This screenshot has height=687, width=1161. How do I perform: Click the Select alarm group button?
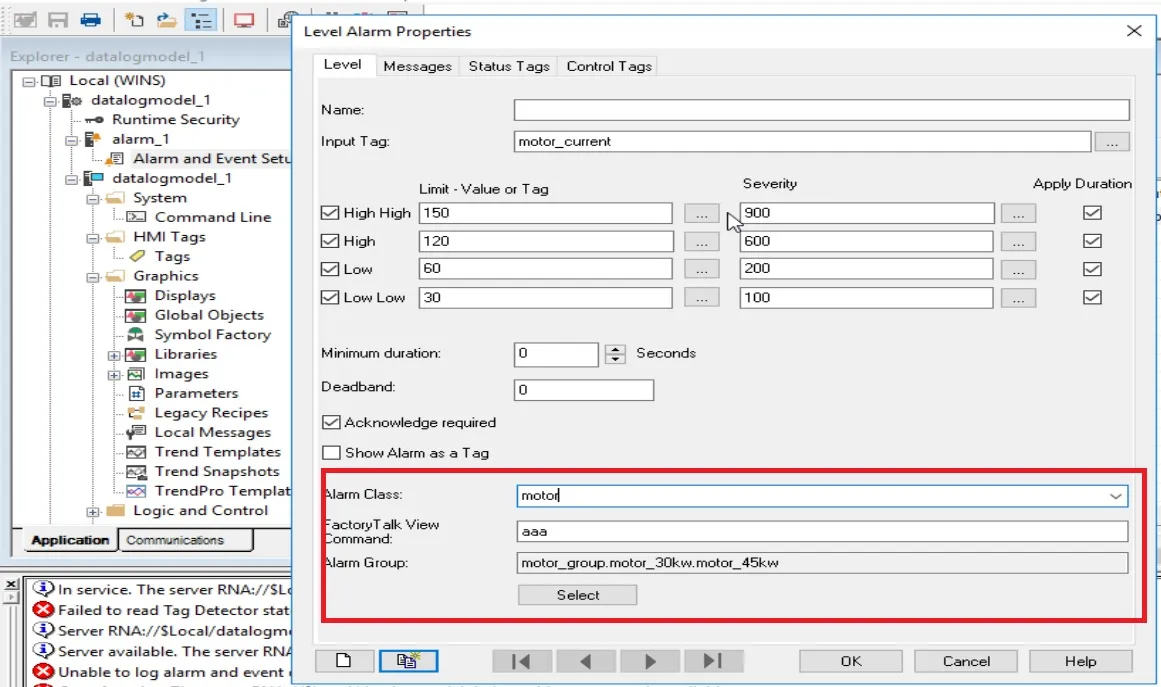coord(578,594)
